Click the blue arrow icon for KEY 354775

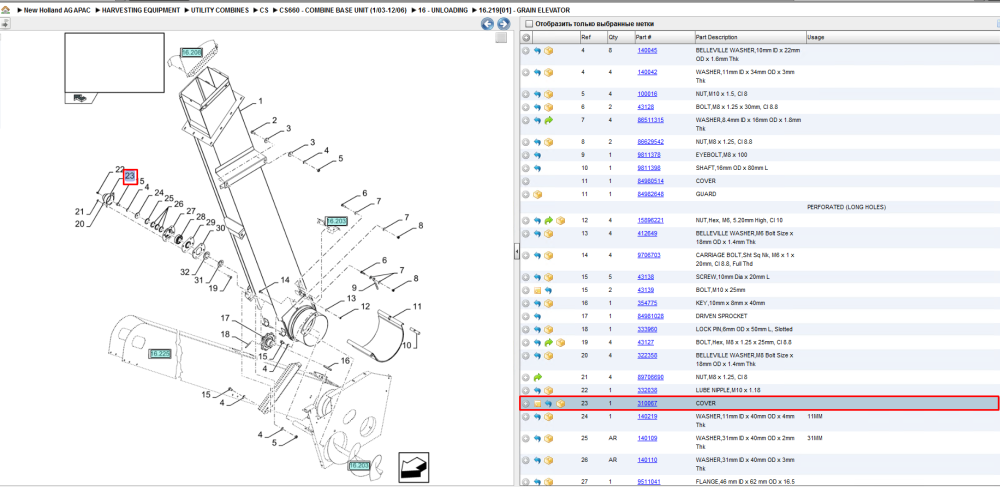(x=537, y=303)
